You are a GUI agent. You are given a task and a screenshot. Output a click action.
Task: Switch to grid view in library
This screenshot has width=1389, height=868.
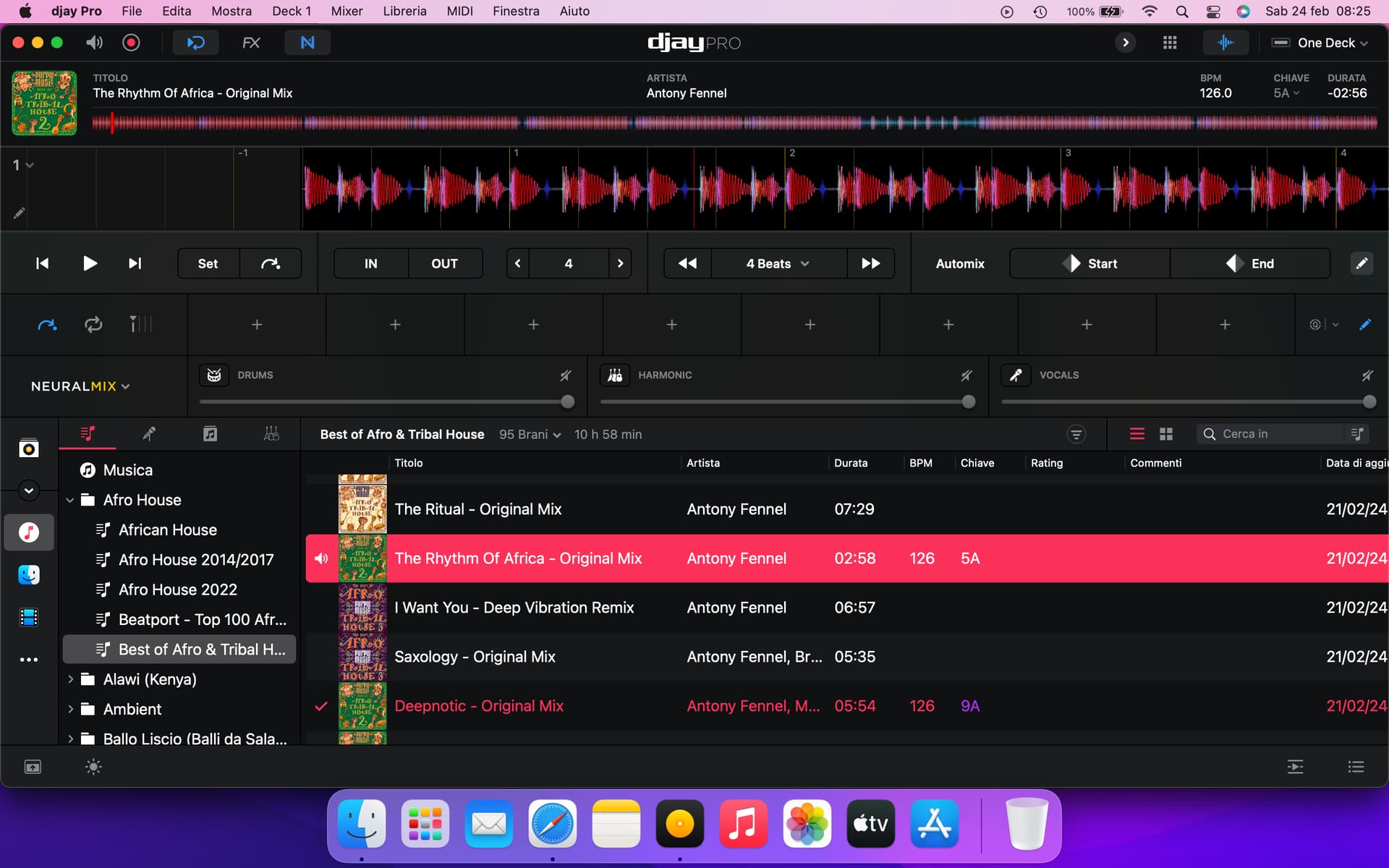pos(1166,434)
